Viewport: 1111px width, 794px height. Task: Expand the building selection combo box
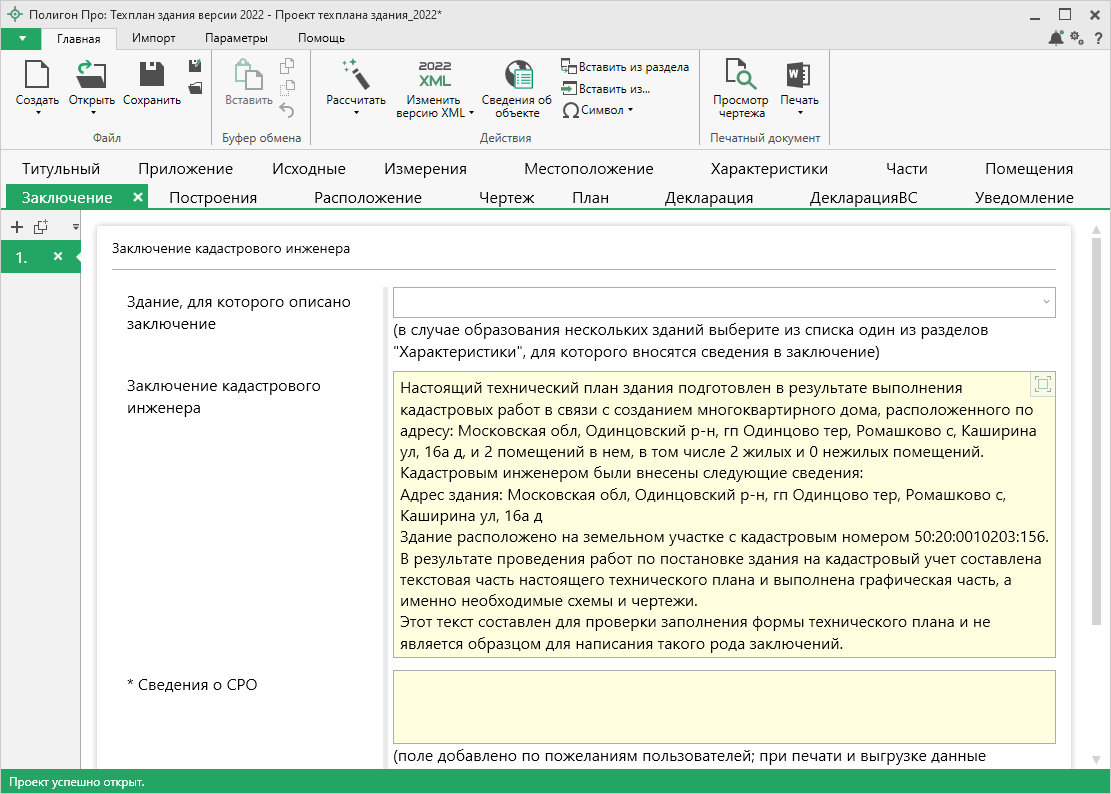(1046, 302)
